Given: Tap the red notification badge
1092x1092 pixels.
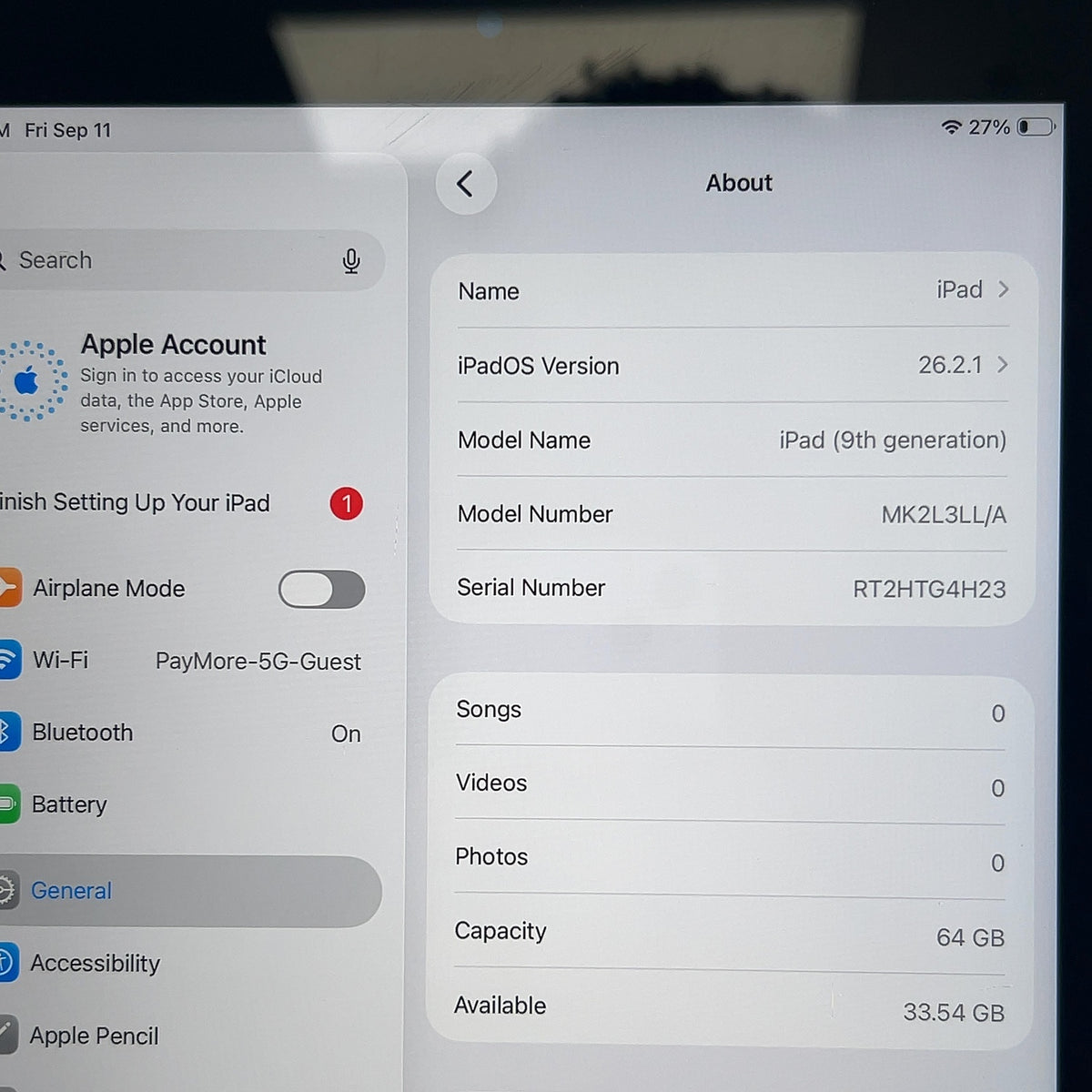Looking at the screenshot, I should (x=346, y=503).
